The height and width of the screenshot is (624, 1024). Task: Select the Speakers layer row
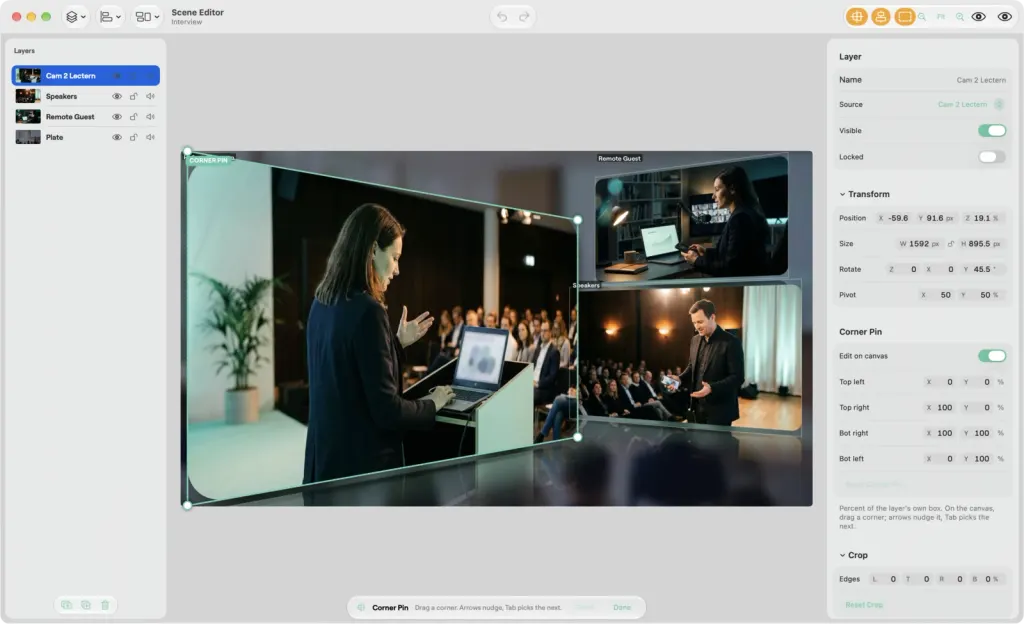(x=86, y=96)
